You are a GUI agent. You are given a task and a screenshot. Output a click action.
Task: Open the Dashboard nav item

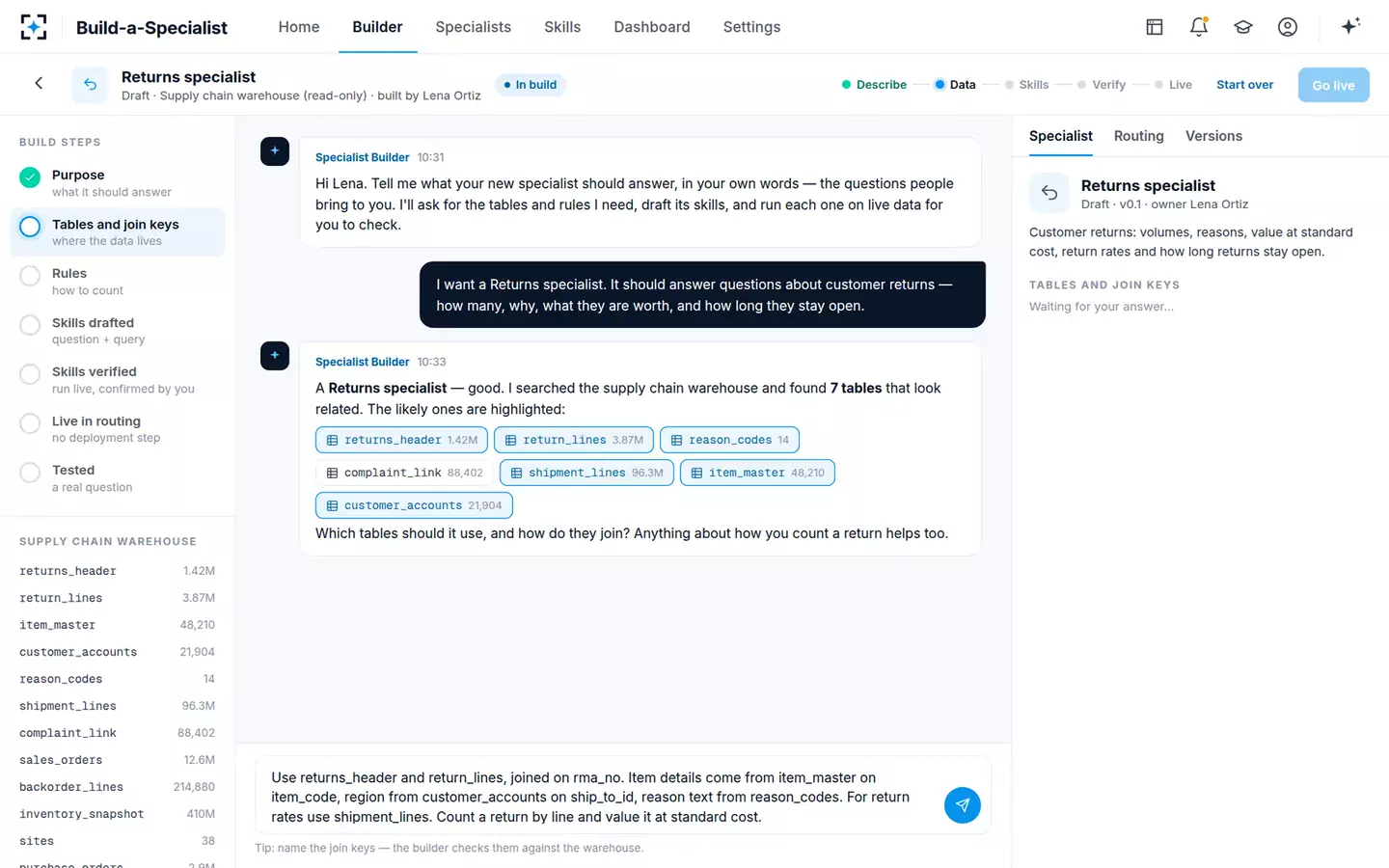coord(652,27)
